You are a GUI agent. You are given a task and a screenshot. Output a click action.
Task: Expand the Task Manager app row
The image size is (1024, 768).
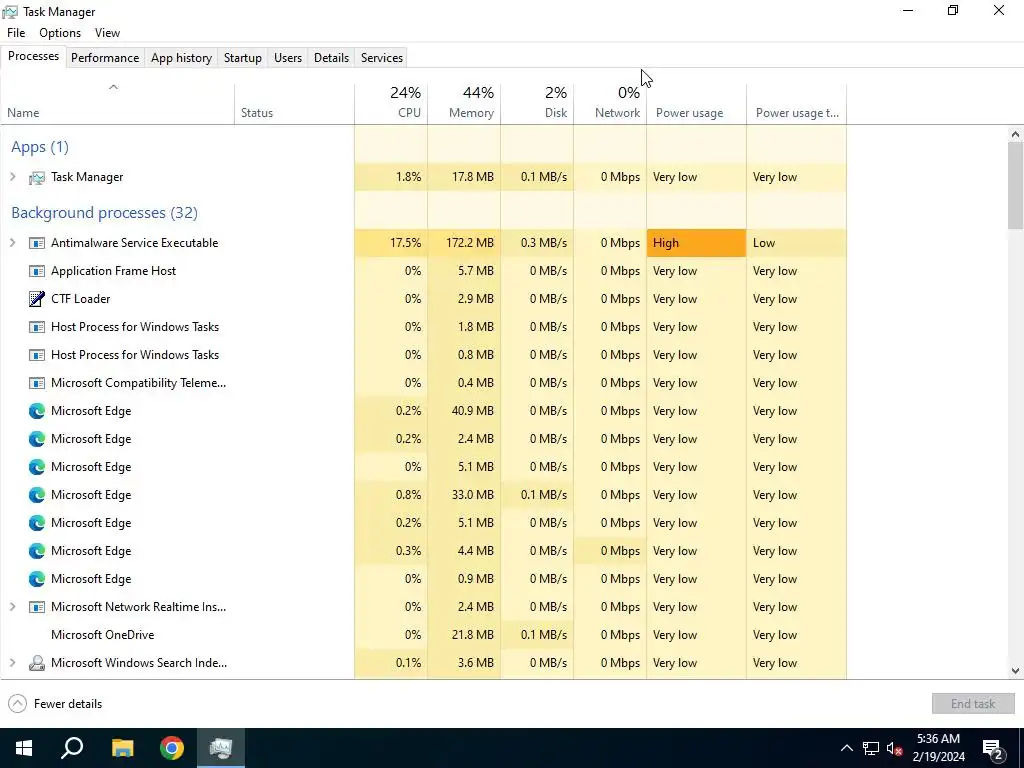[12, 177]
